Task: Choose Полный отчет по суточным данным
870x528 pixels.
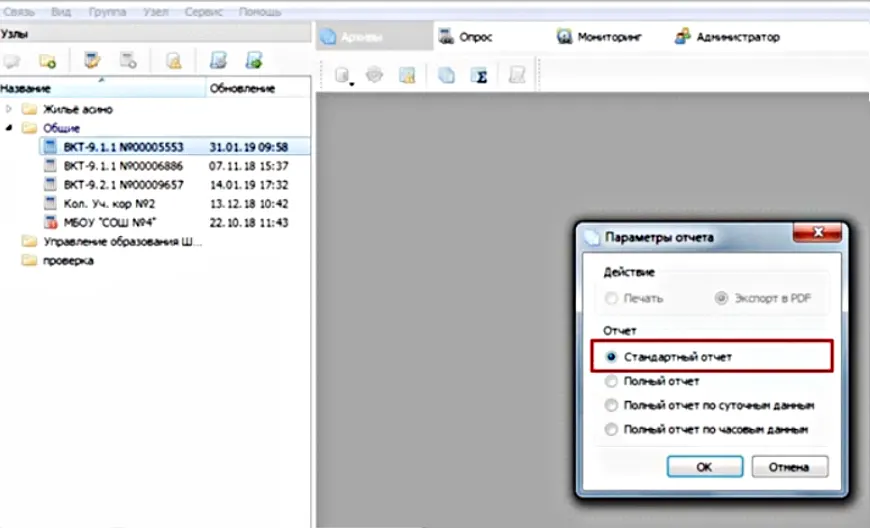Action: point(612,405)
